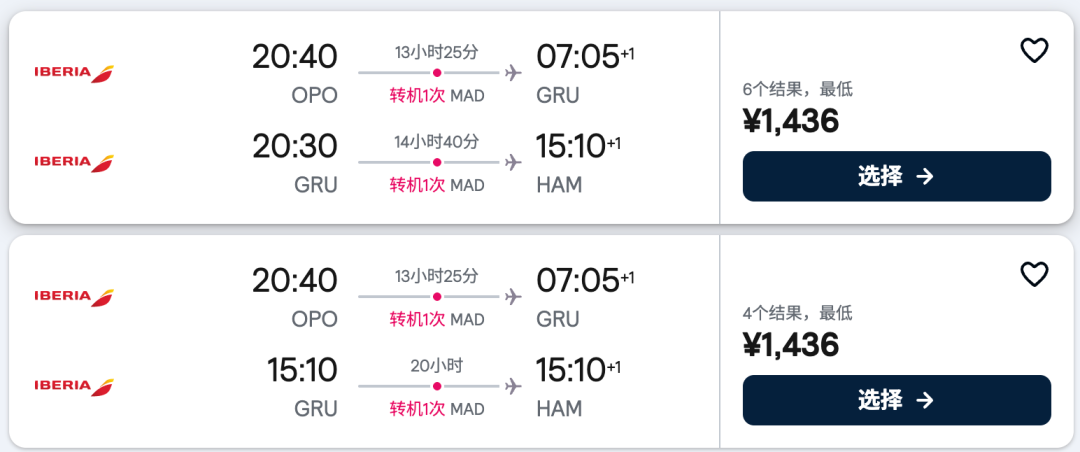Viewport: 1080px width, 452px height.
Task: Choose the second flight with 20小时 return
Action: 896,400
